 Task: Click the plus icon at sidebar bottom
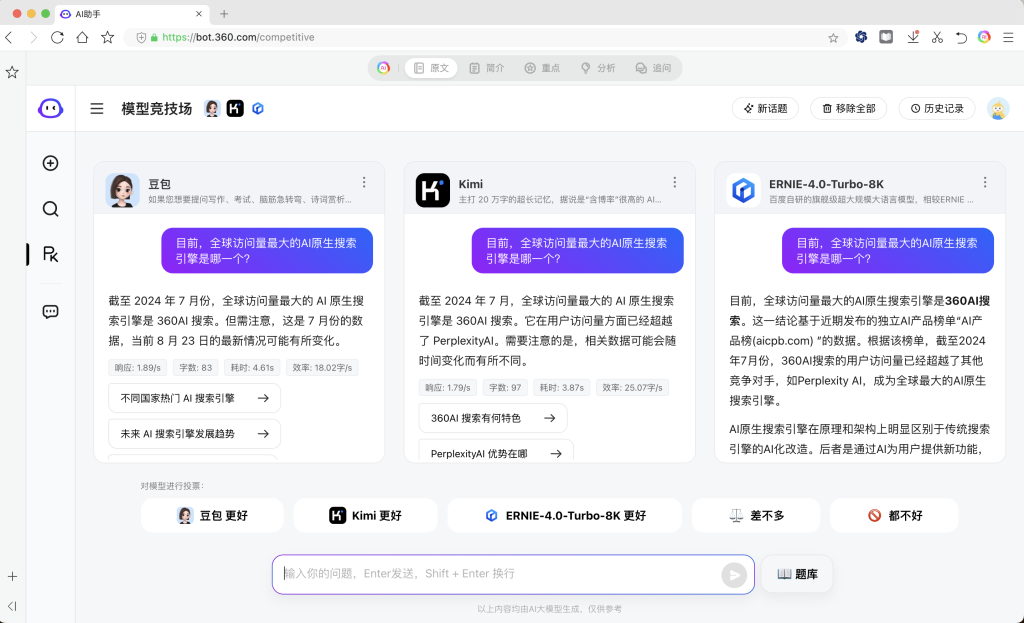point(12,577)
